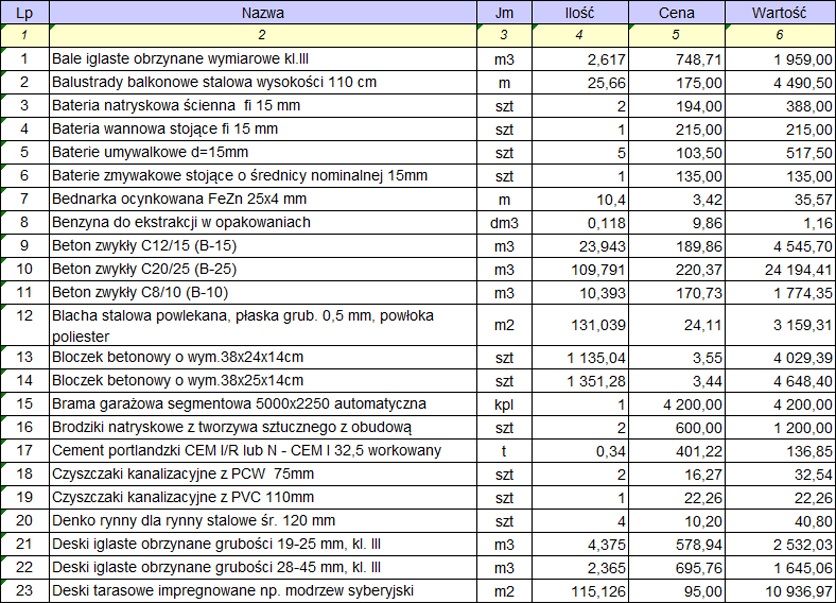The image size is (836, 603).
Task: Click 'Deski tarasowe impregnowane' name cell
Action: pyautogui.click(x=263, y=591)
